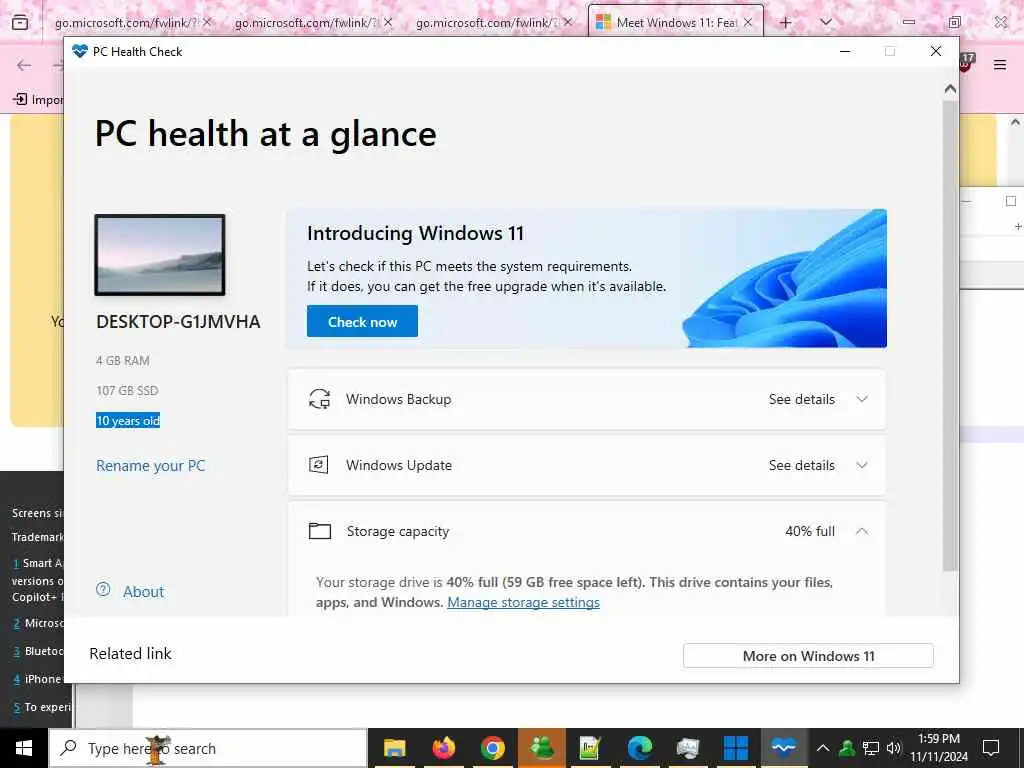Click browser back arrow behind the dialog
The height and width of the screenshot is (768, 1024).
point(24,65)
